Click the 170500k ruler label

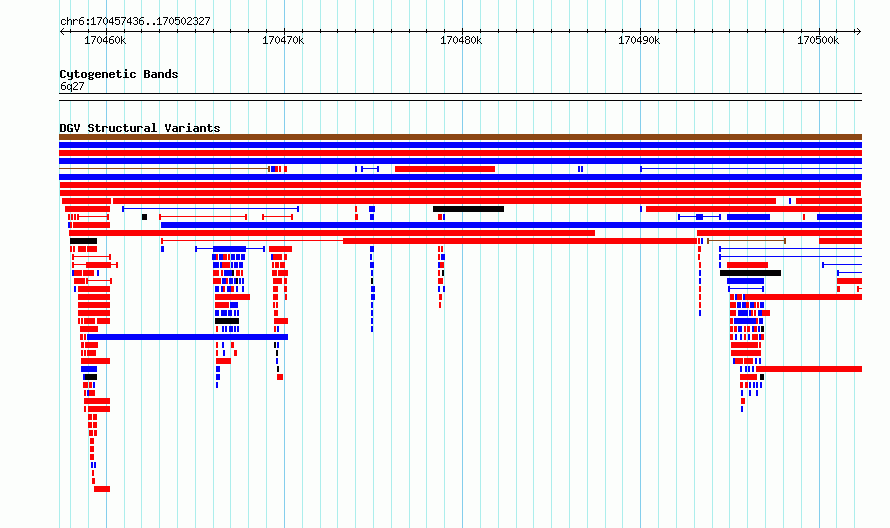(818, 40)
